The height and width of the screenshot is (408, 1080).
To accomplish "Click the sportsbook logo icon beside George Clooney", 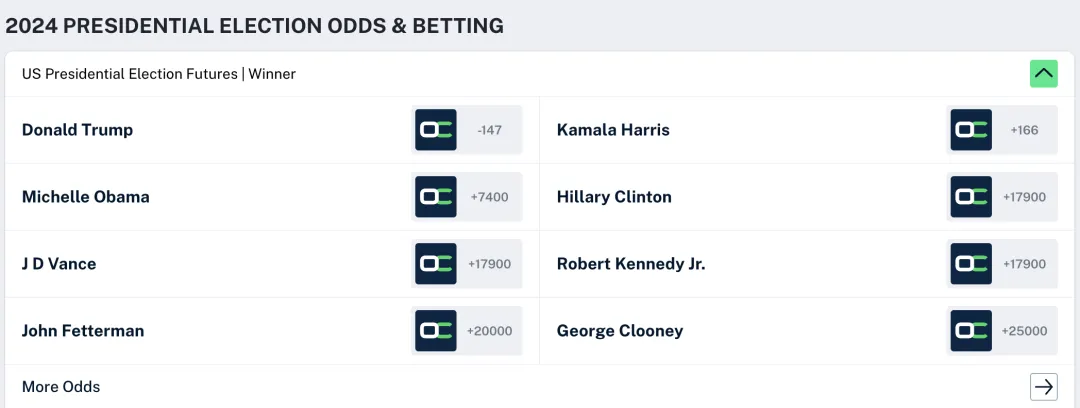I will [x=971, y=331].
